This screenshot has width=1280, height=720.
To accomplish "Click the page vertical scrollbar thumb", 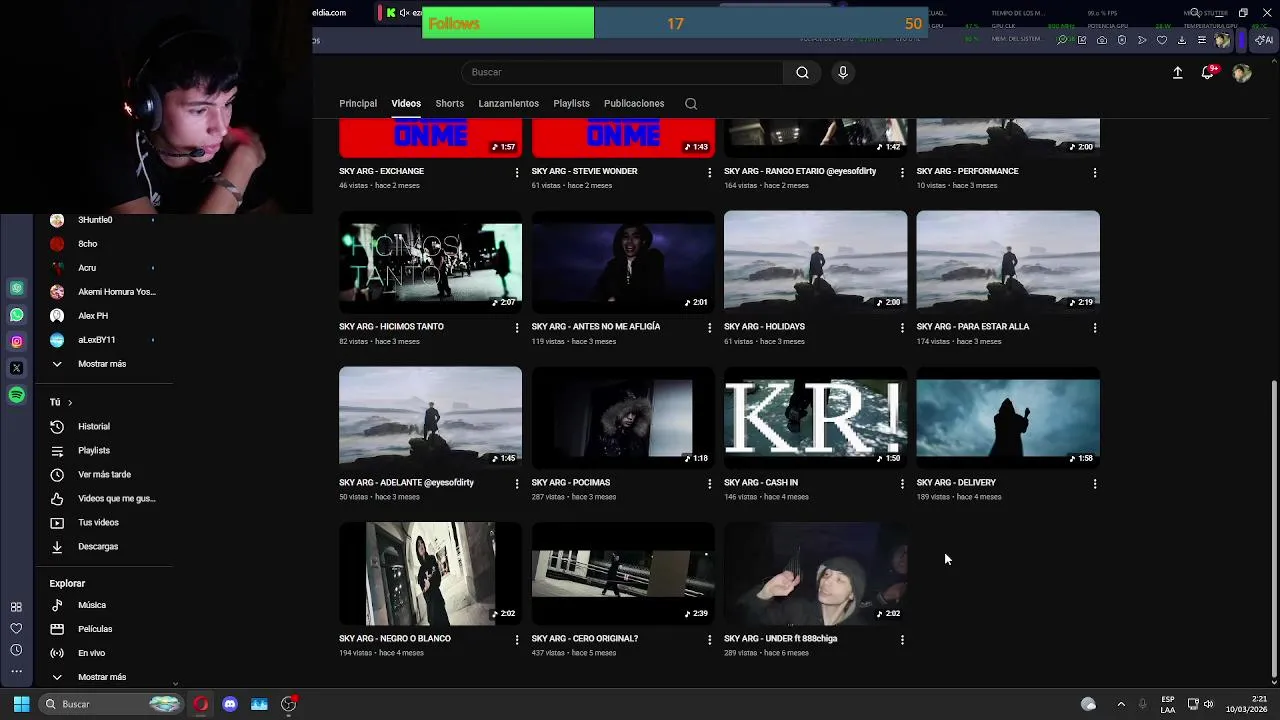I will click(x=1273, y=529).
